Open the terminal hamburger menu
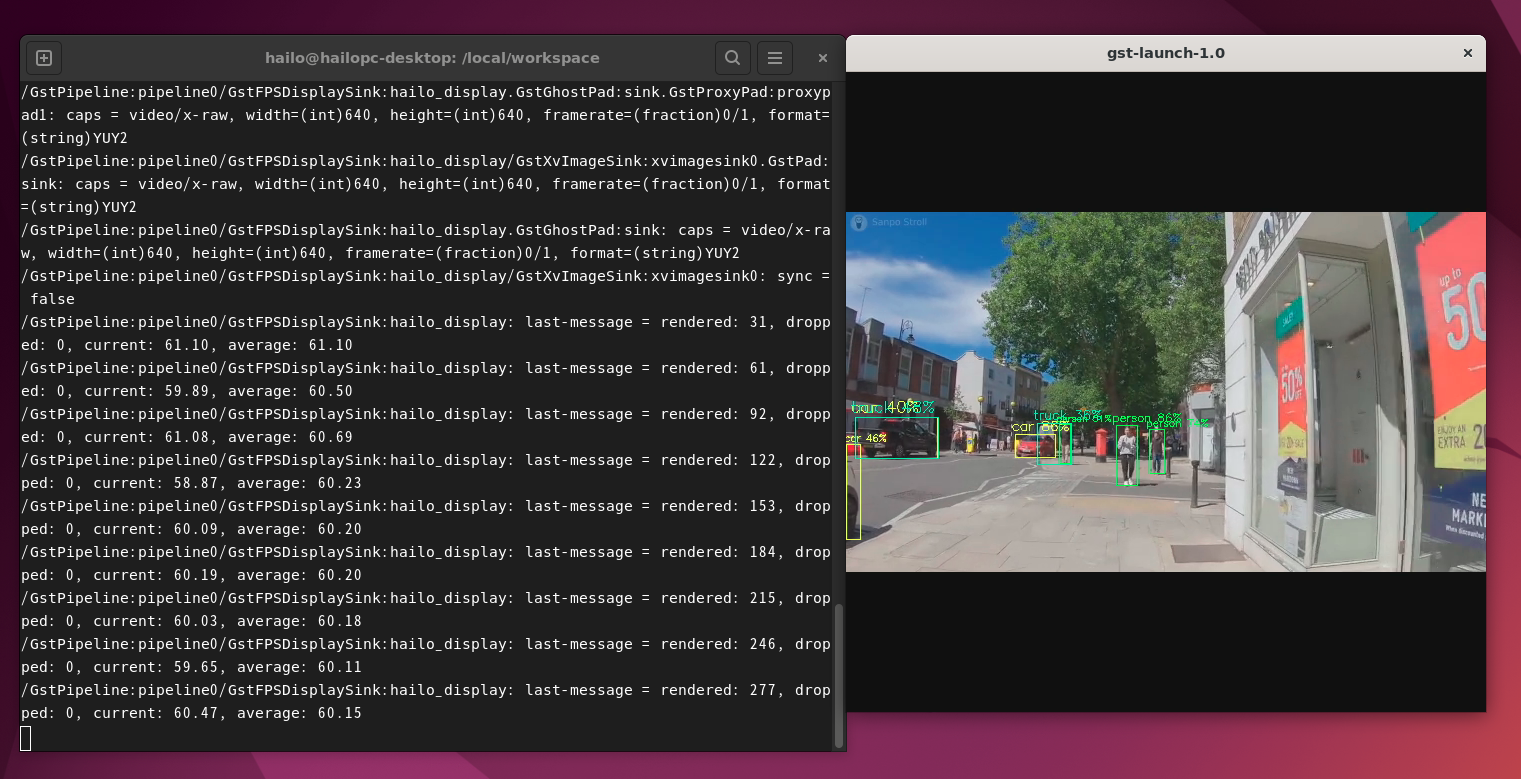 (775, 58)
